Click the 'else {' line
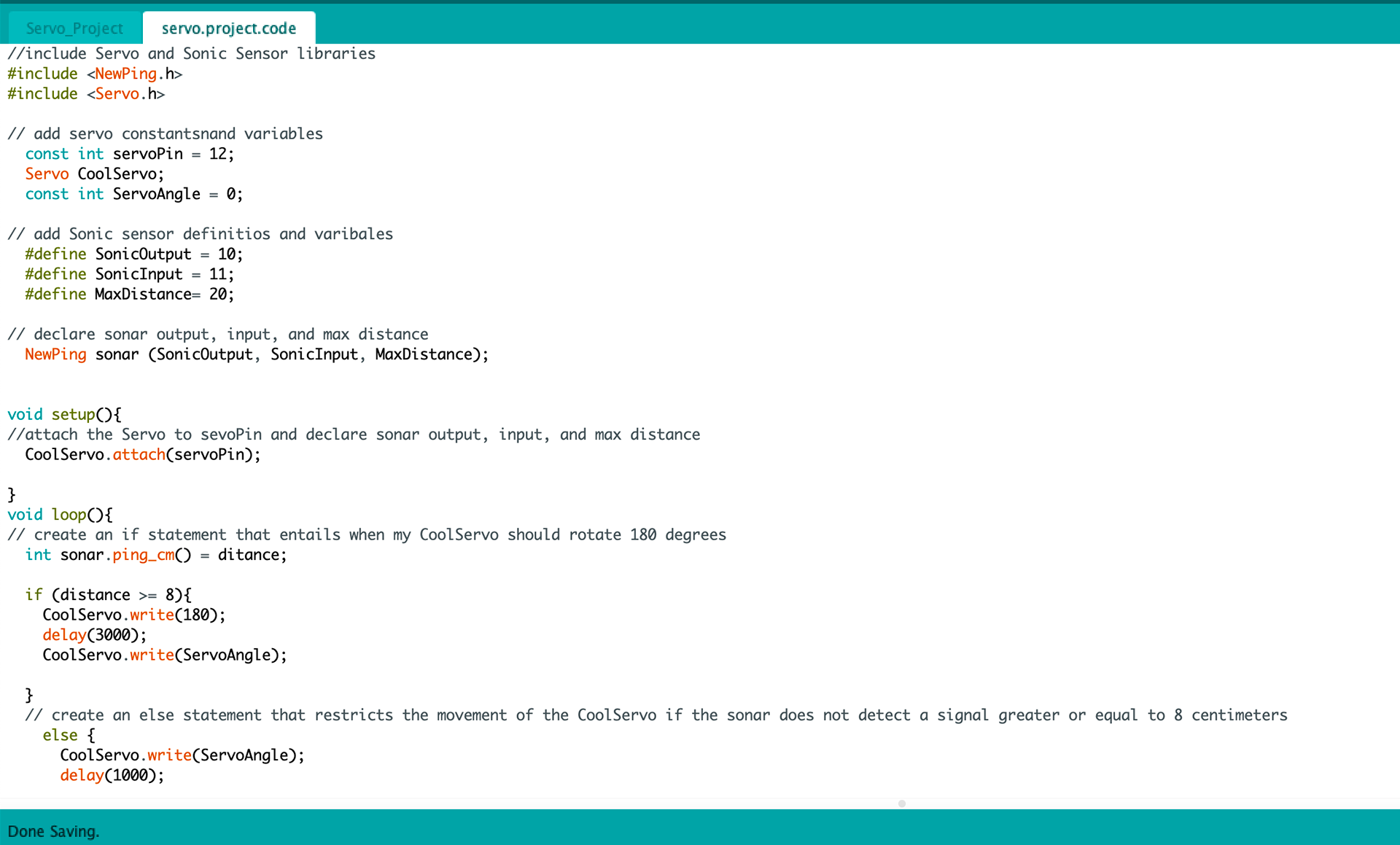Screen dimensions: 1400x845 (x=69, y=736)
